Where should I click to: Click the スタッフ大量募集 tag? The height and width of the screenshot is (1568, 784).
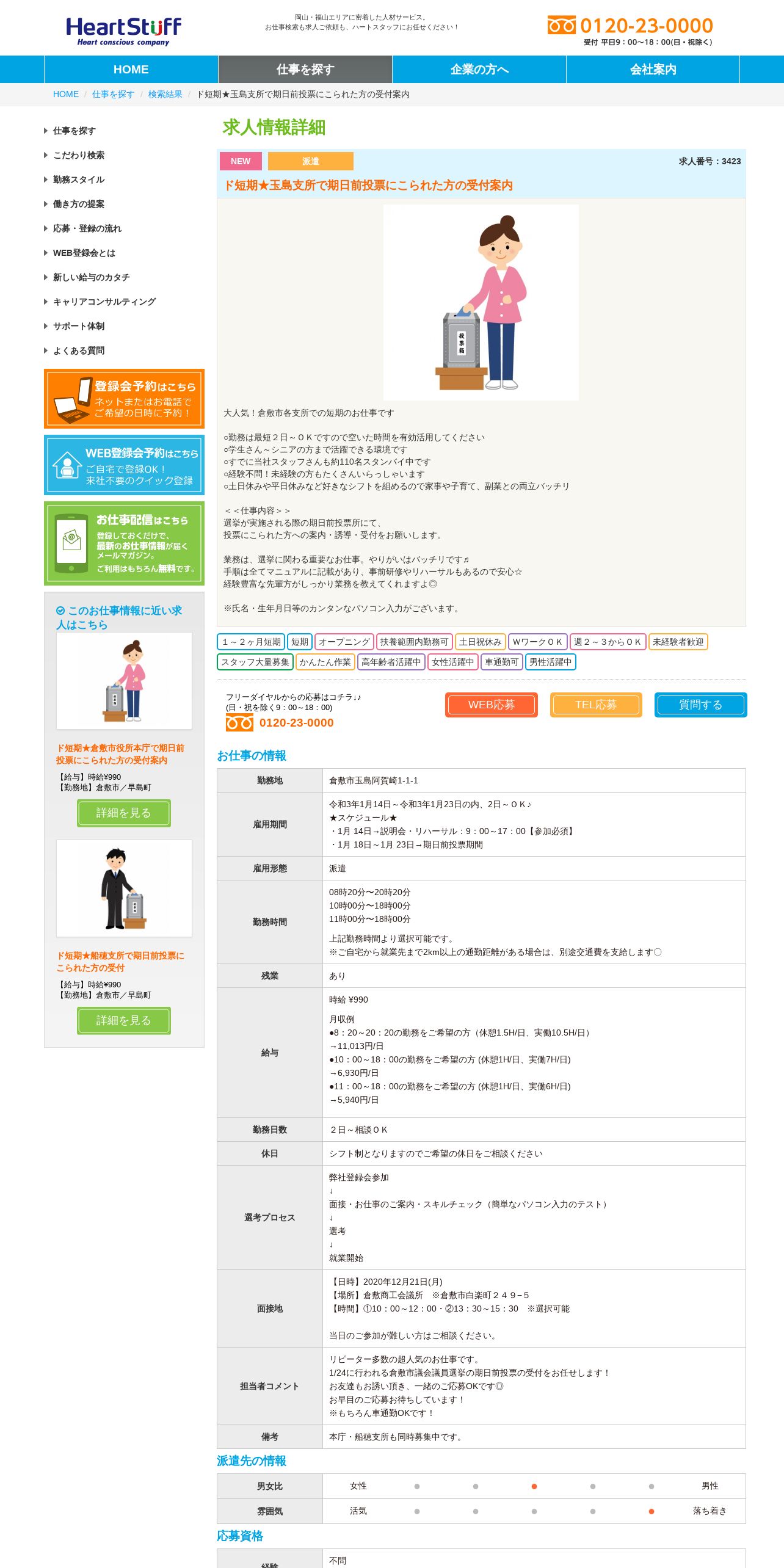255,662
